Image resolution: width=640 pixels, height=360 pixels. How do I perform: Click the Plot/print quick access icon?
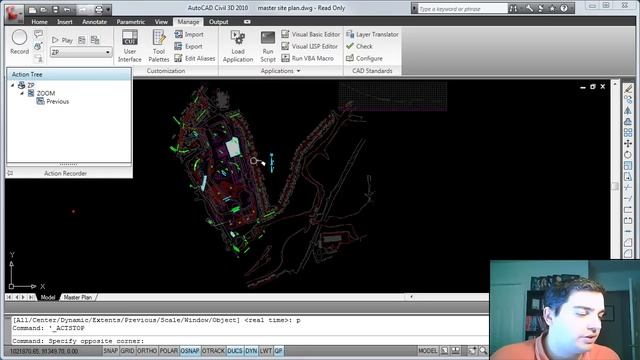point(98,9)
